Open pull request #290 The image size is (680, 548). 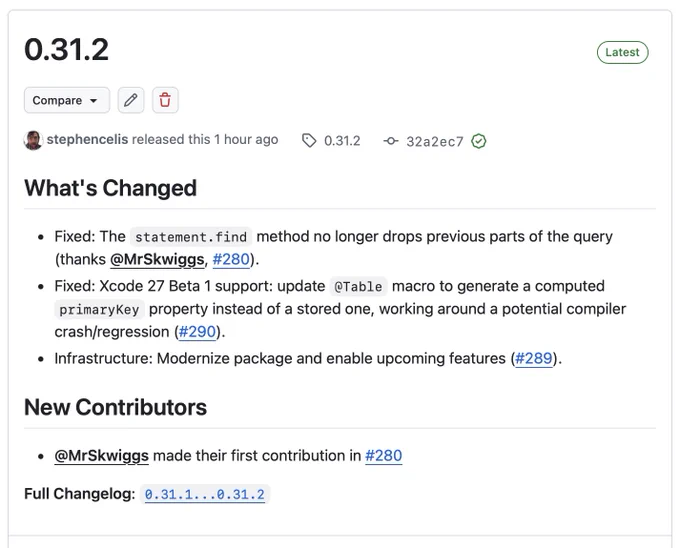197,332
